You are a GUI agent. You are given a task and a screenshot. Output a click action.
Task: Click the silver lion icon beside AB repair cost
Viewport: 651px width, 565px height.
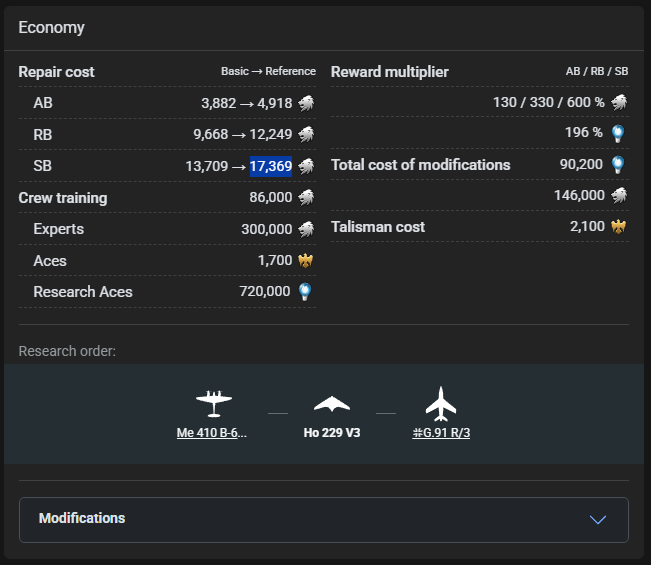tap(306, 103)
